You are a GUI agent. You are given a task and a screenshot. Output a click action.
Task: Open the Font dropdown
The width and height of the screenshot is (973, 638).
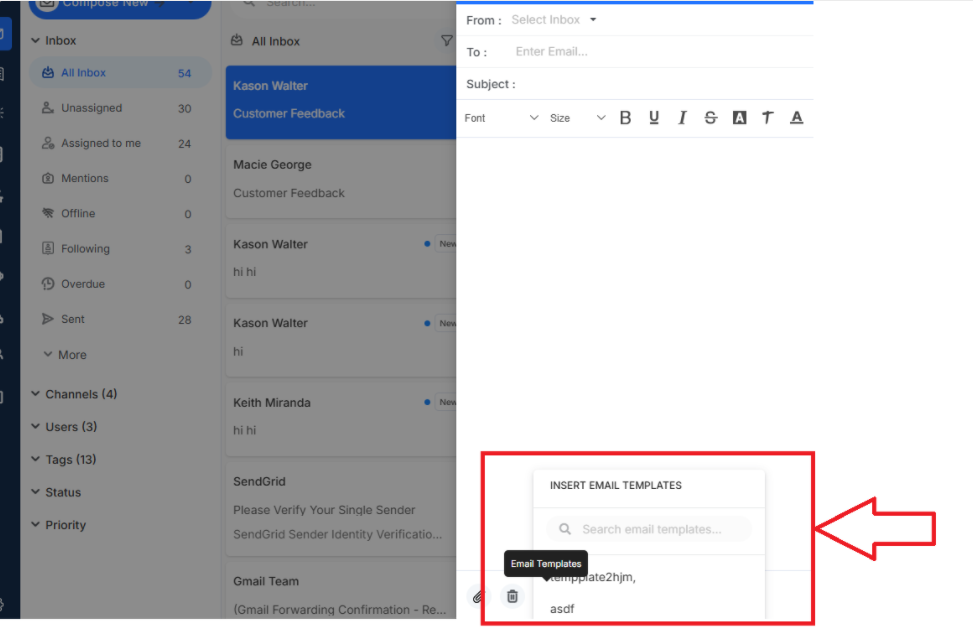501,118
